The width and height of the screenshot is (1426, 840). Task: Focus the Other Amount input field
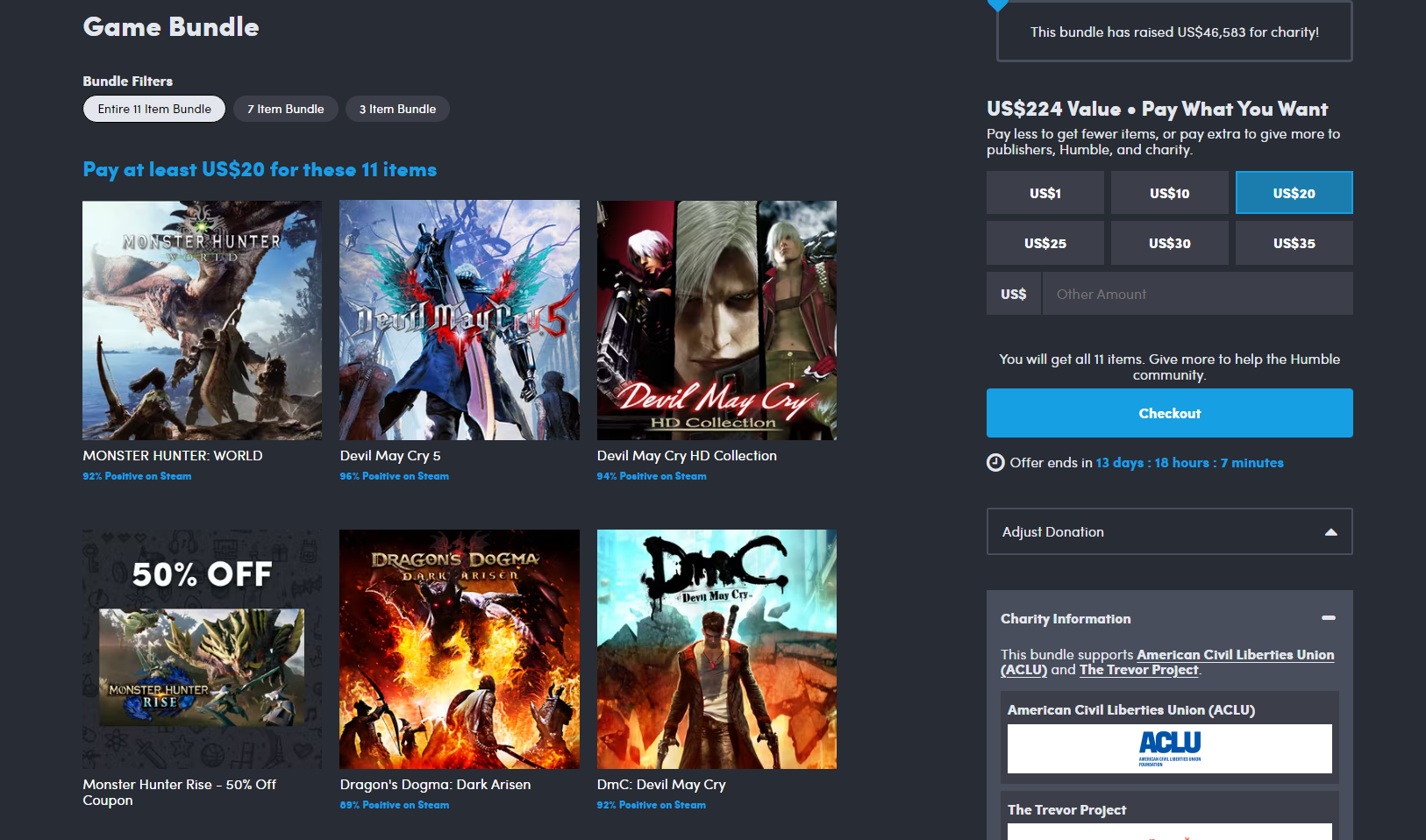(1197, 294)
